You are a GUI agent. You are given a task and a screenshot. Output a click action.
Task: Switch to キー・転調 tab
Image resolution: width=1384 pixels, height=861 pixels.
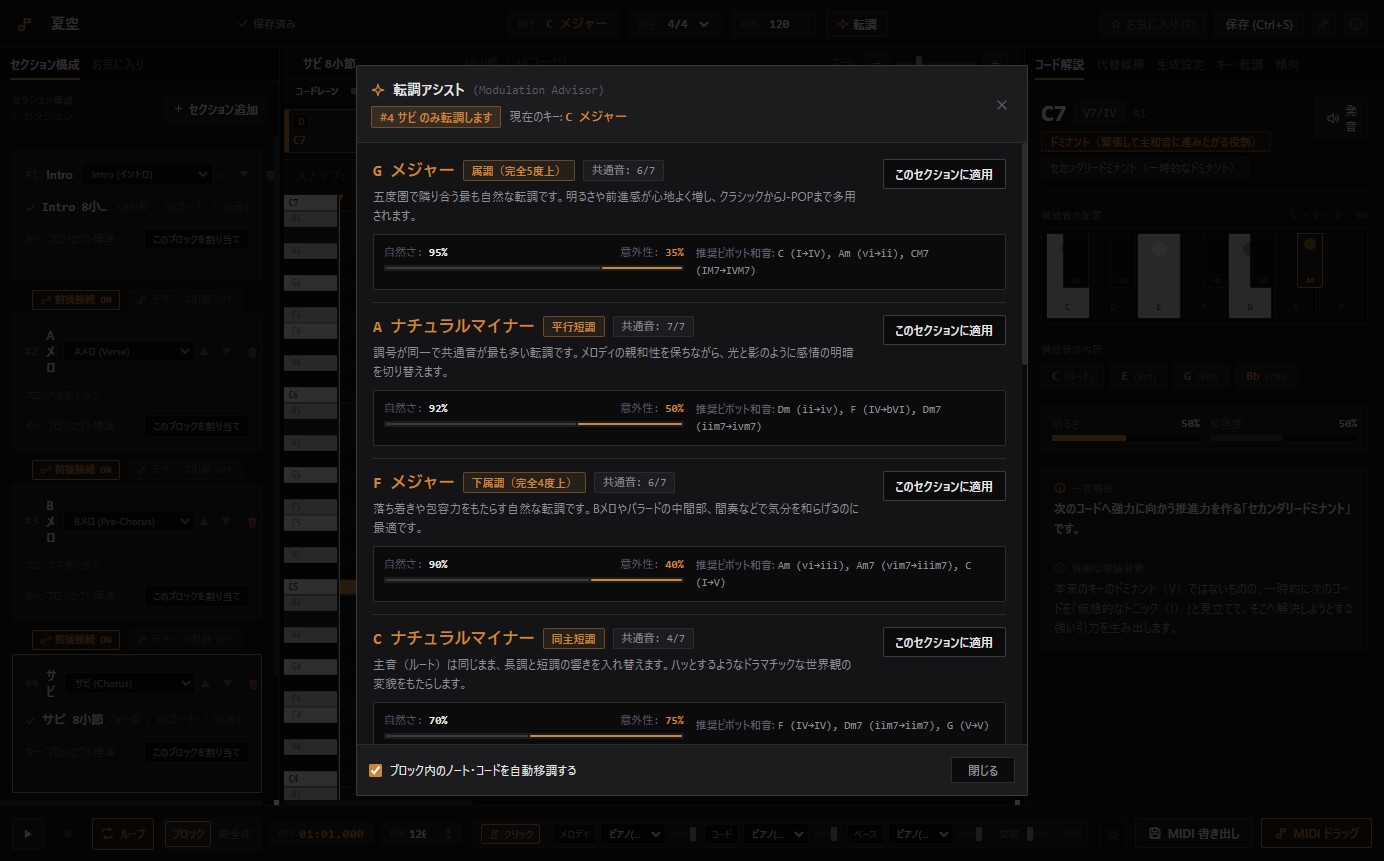pos(1239,64)
